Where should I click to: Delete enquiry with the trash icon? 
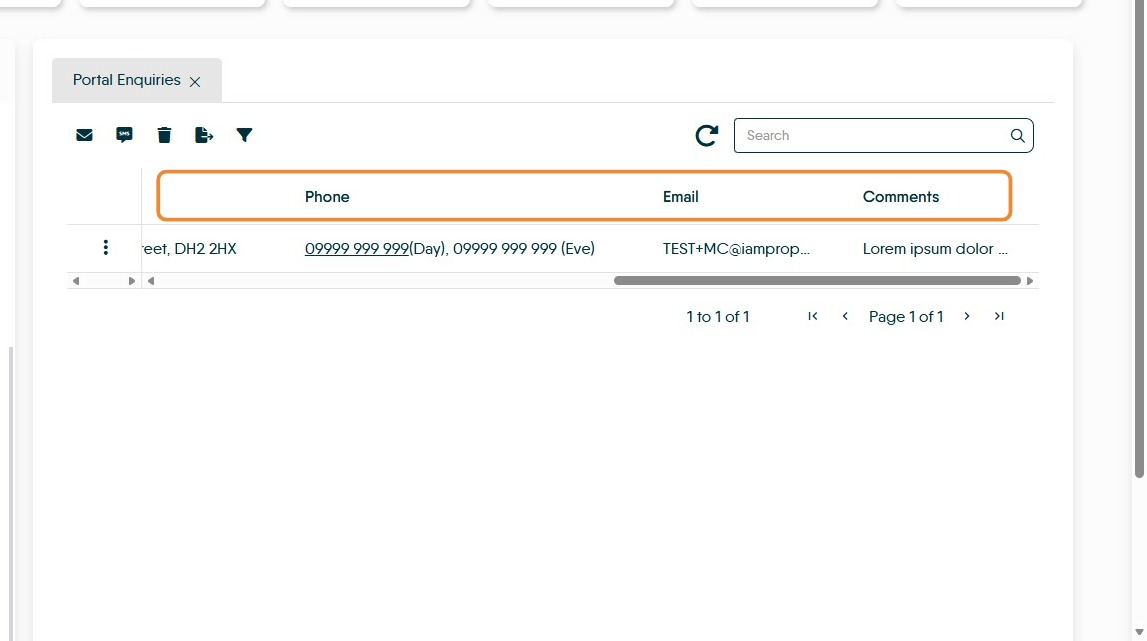coord(164,135)
